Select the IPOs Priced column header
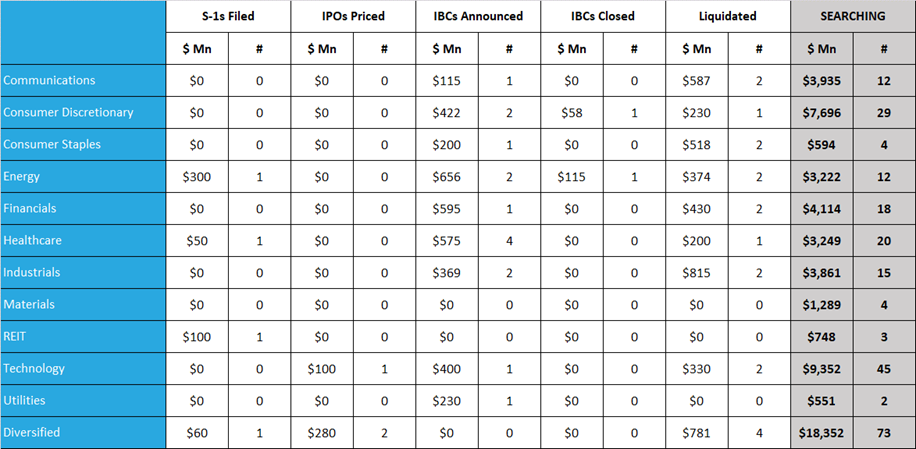The height and width of the screenshot is (449, 916). click(353, 17)
